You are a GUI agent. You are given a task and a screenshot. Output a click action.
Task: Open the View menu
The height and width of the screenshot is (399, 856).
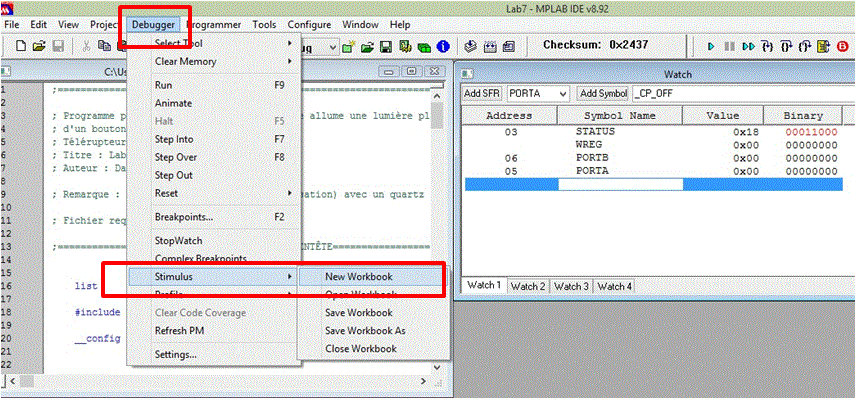pos(68,25)
